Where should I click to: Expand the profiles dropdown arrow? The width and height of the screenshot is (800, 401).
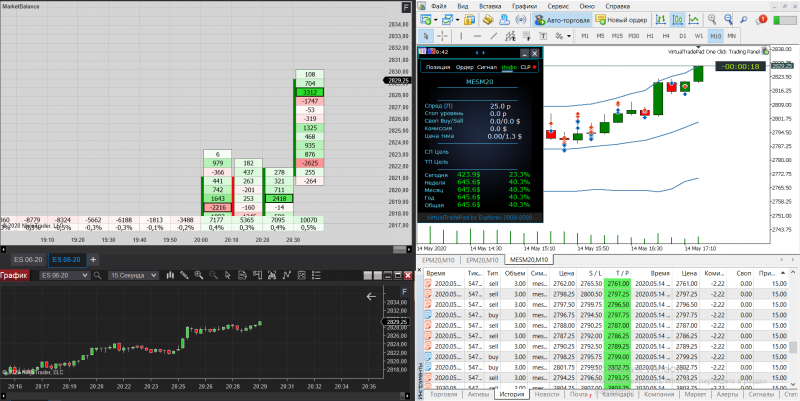457,20
